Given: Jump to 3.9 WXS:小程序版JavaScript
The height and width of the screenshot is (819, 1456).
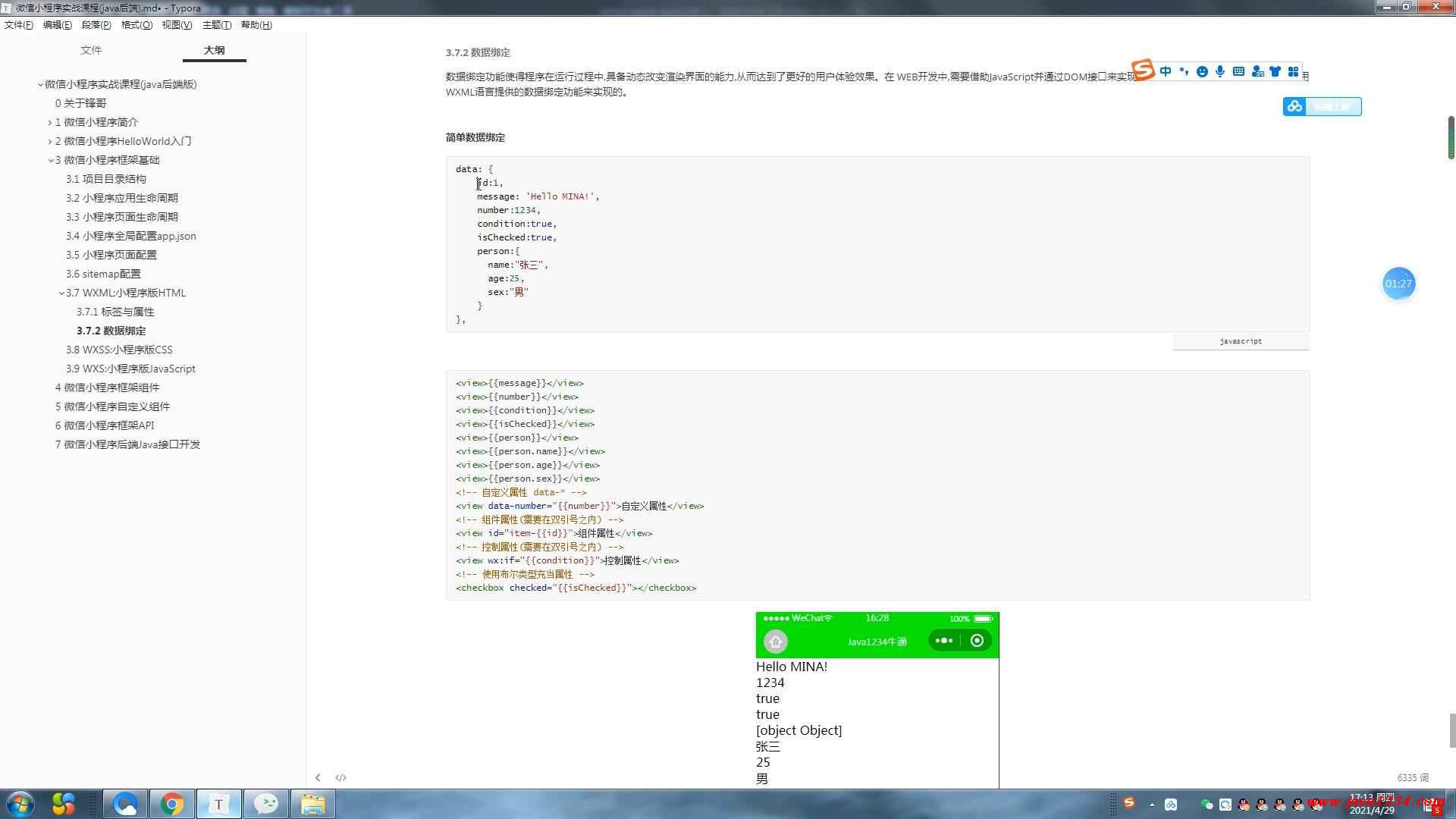Looking at the screenshot, I should coord(130,369).
